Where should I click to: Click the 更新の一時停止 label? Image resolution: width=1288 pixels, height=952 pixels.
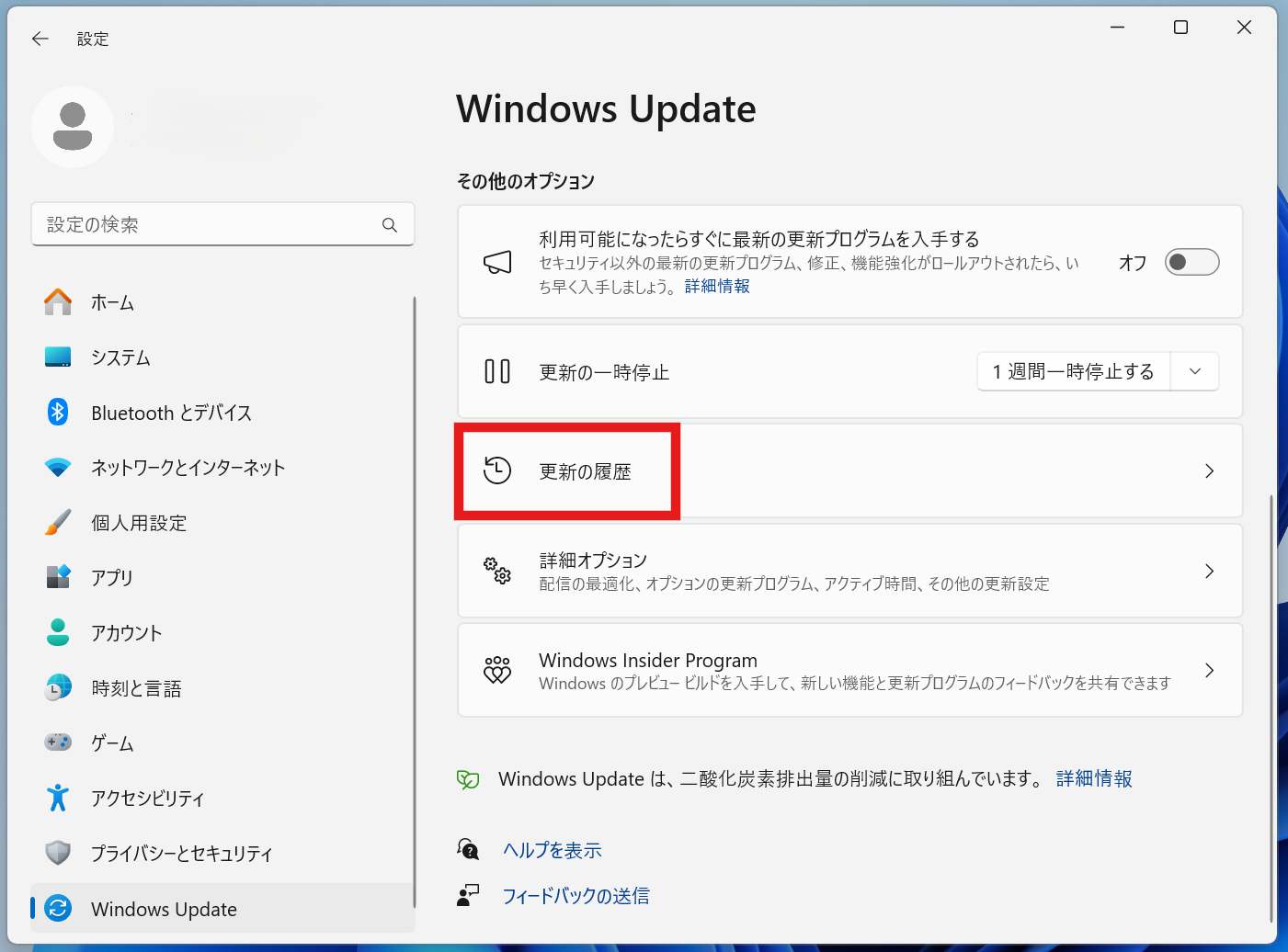604,372
